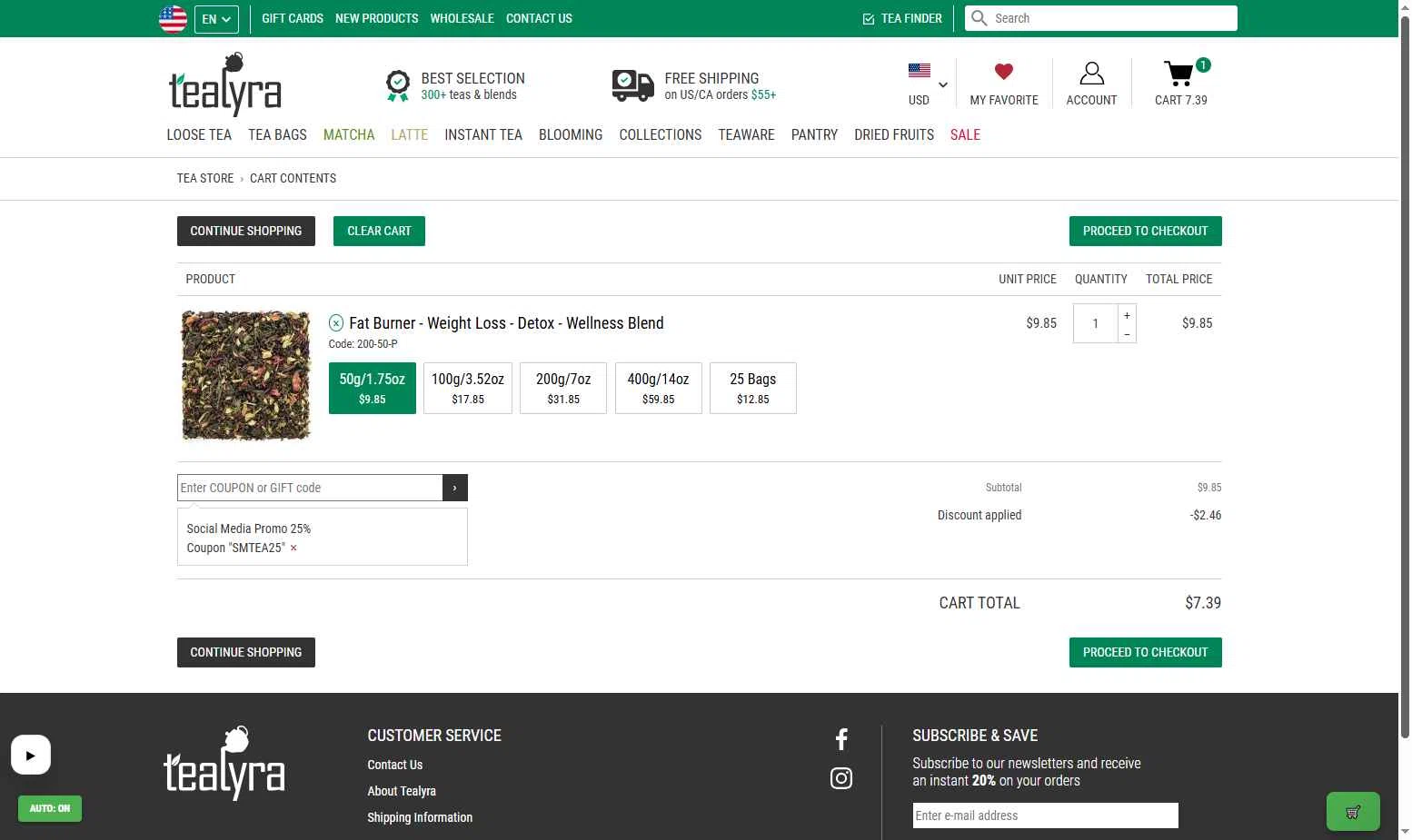Viewport: 1412px width, 840px height.
Task: Open the cart icon showing 7.39
Action: click(1181, 84)
